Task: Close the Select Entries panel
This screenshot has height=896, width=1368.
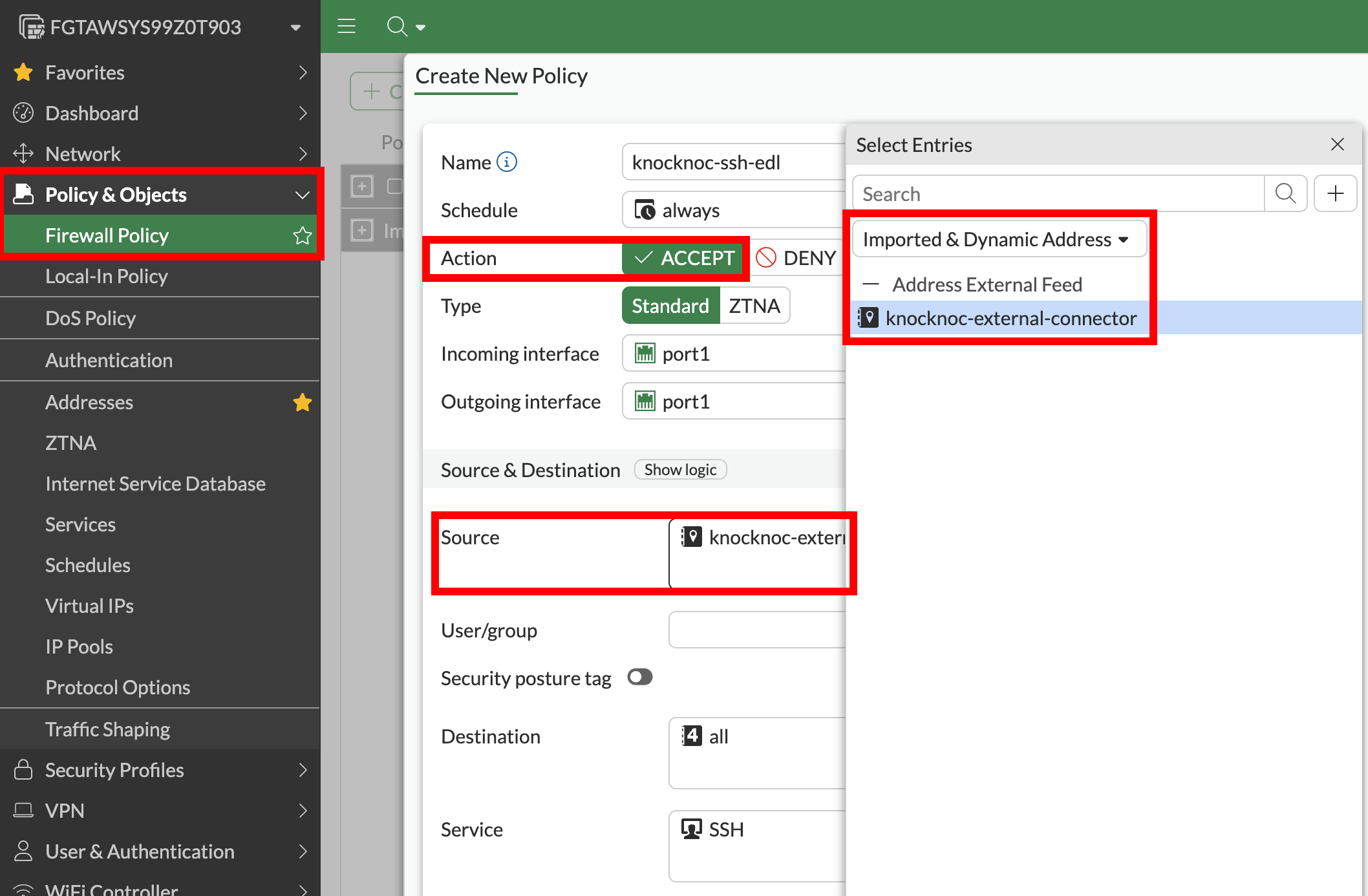Action: click(1338, 144)
